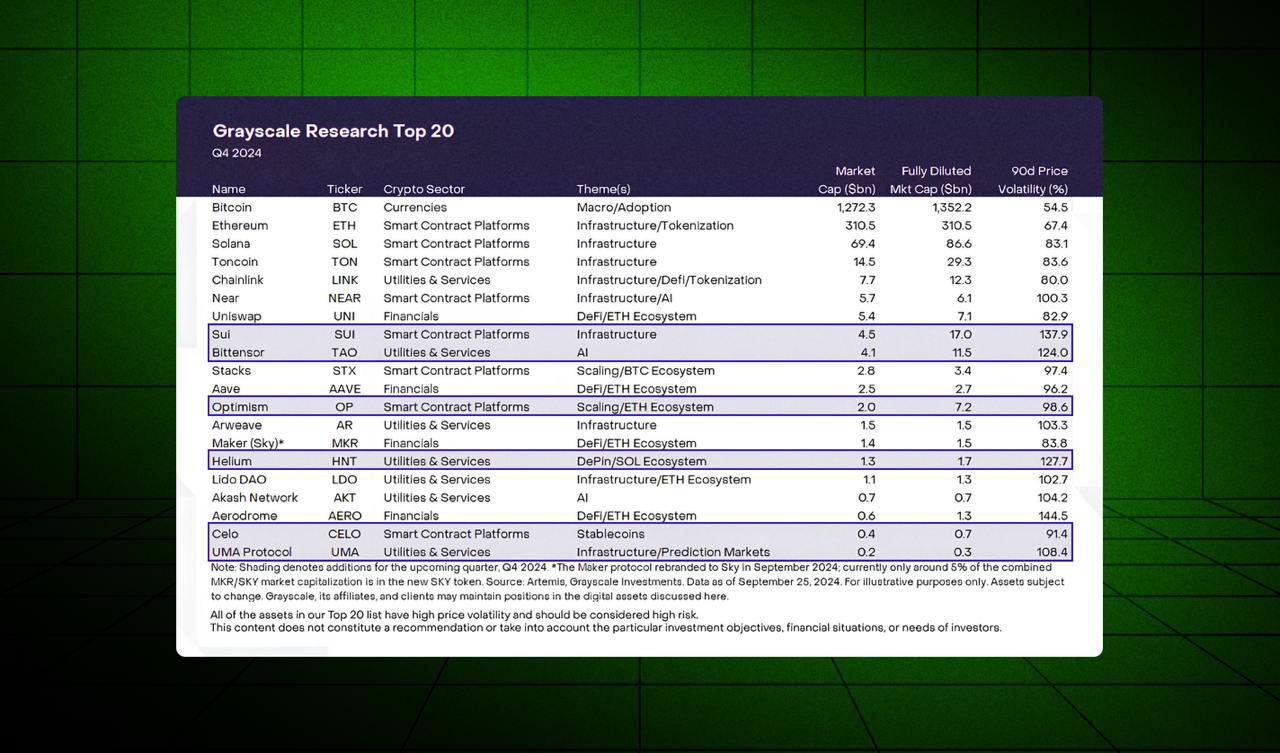Select the 'Lido DAO' name cell
The height and width of the screenshot is (753, 1280).
coord(238,479)
